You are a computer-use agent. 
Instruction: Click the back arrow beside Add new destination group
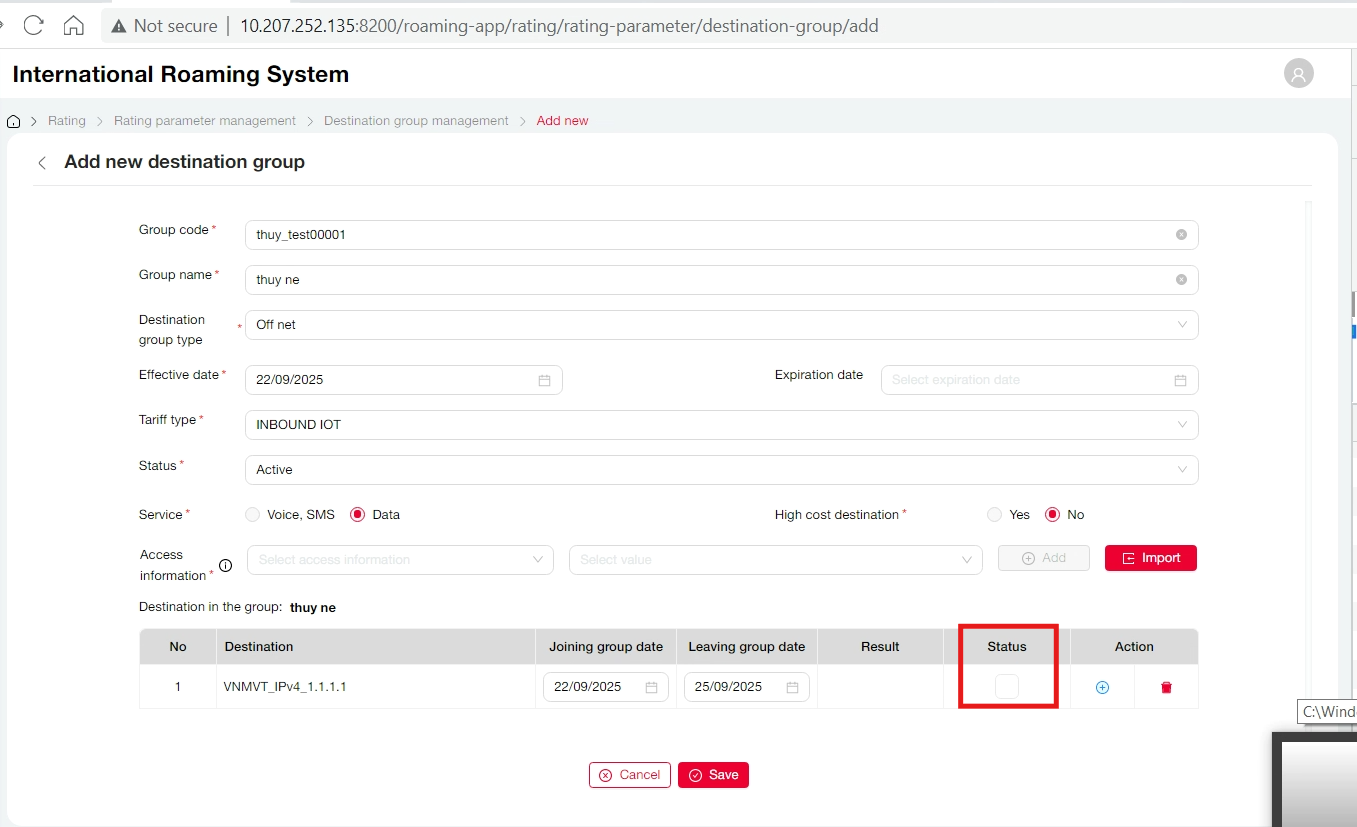42,163
